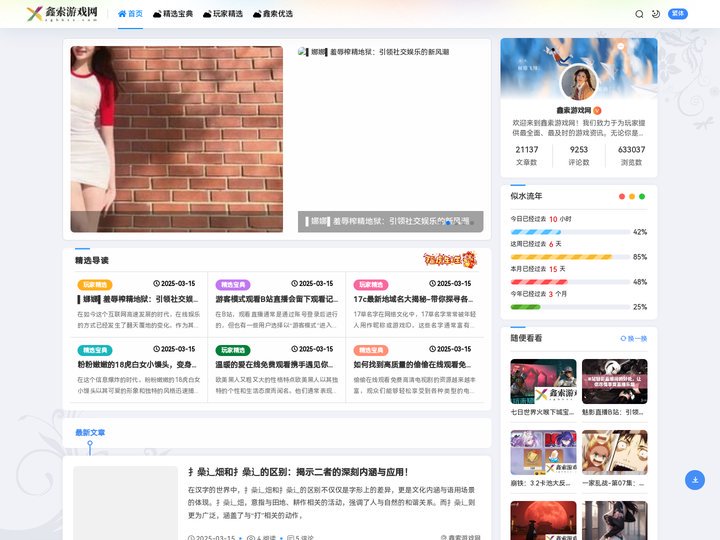The image size is (720, 540).
Task: Open 玩家精选 nav menu
Action: 223,14
